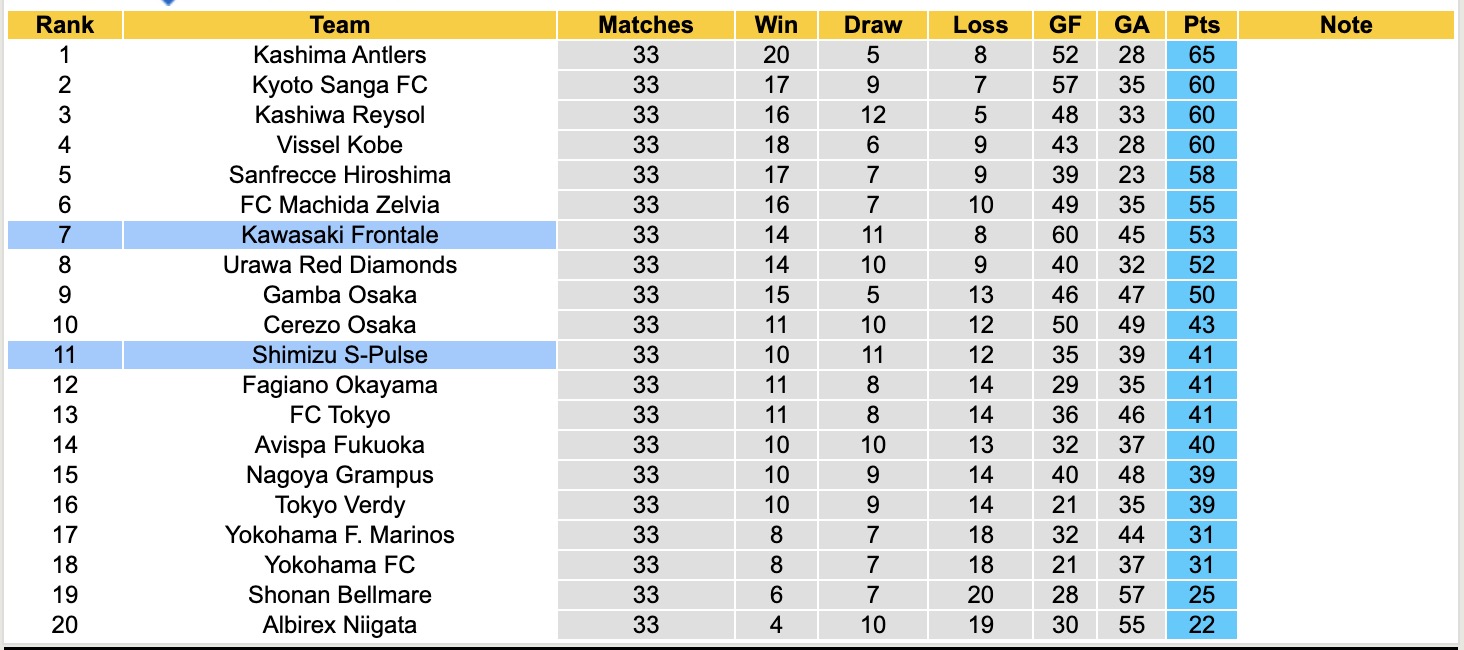This screenshot has width=1464, height=650.
Task: Click the Team column header
Action: pyautogui.click(x=340, y=25)
